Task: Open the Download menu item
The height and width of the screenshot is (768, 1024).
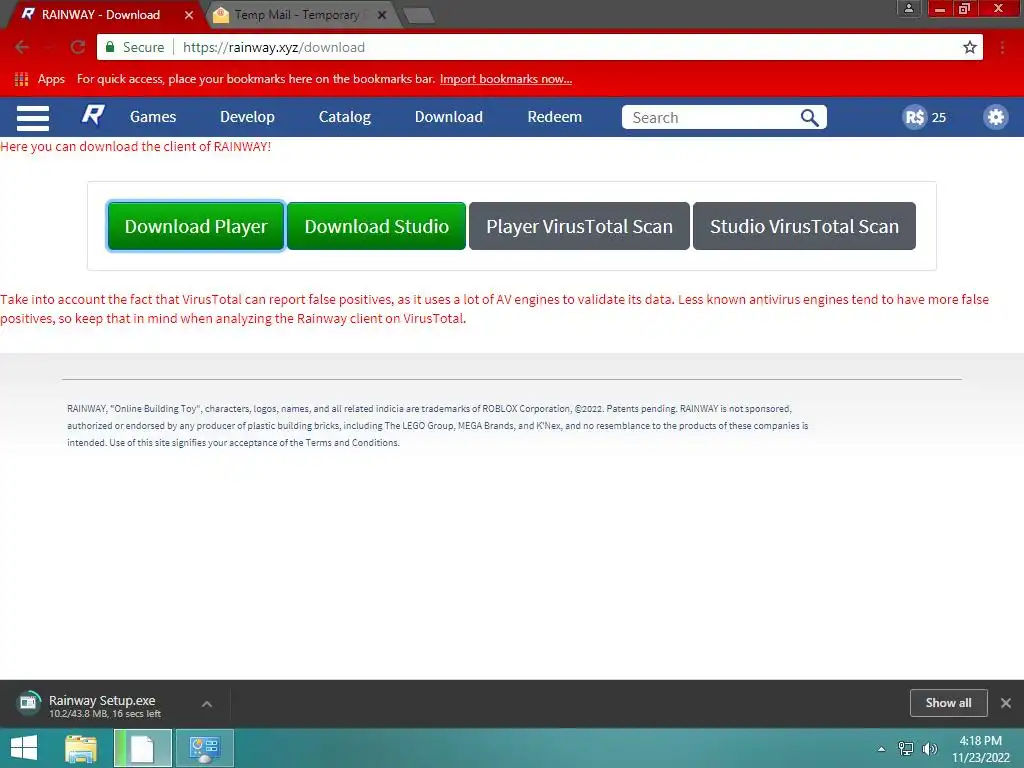Action: [449, 117]
